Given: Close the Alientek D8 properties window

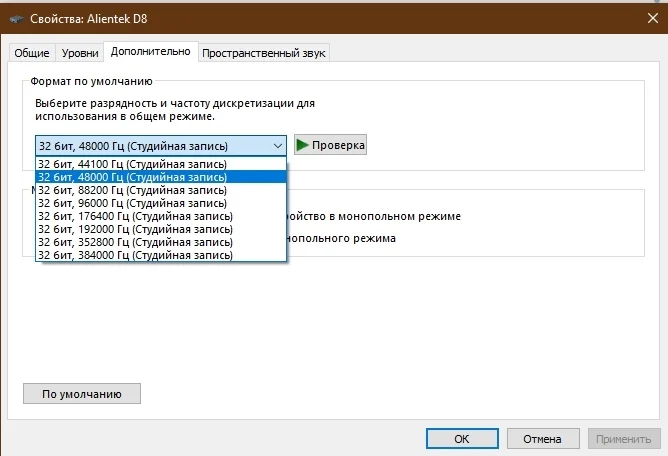Looking at the screenshot, I should coord(653,18).
